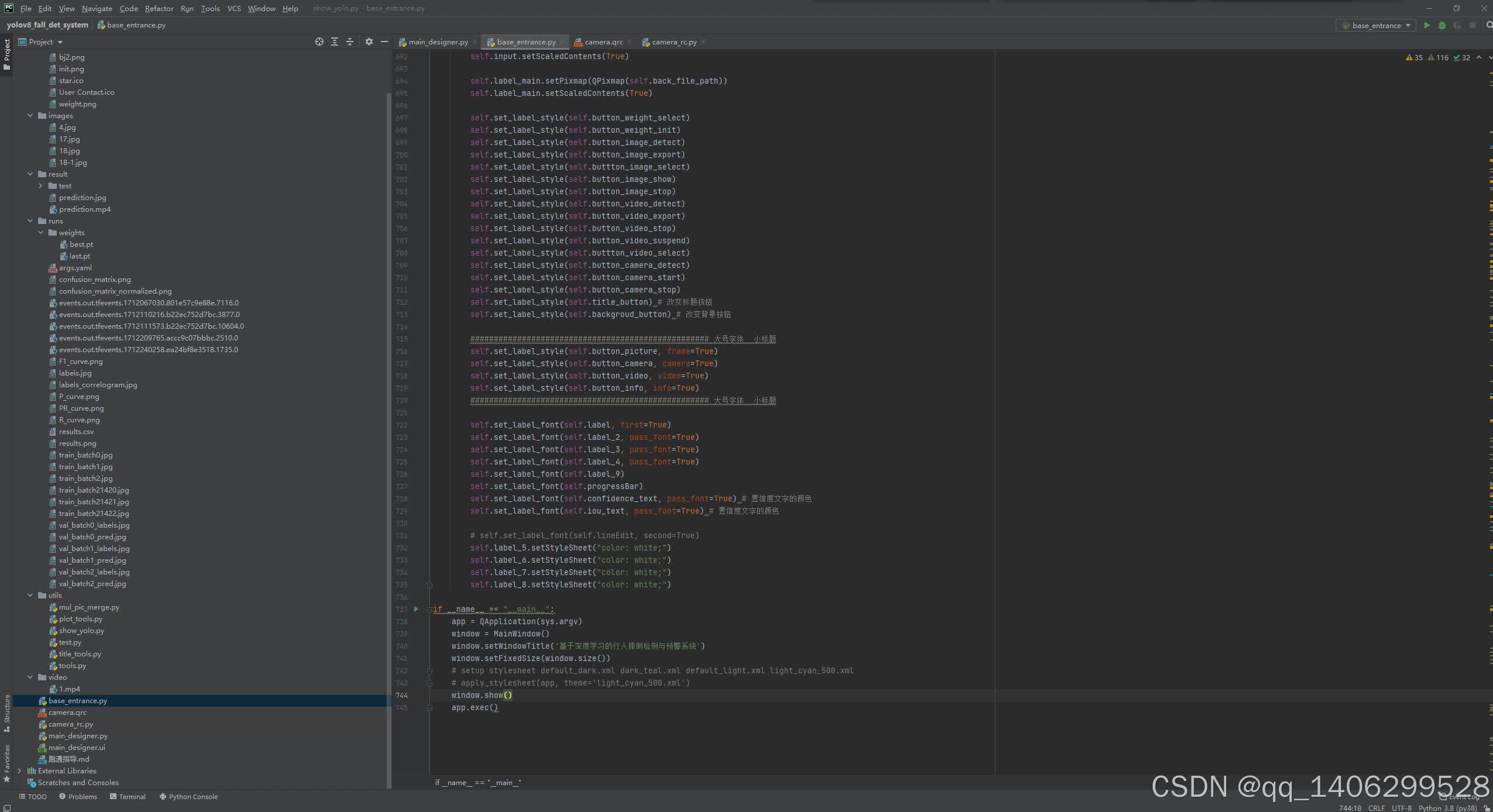Collapse all in Project tree toolbar
Viewport: 1493px width, 812px height.
(x=350, y=42)
